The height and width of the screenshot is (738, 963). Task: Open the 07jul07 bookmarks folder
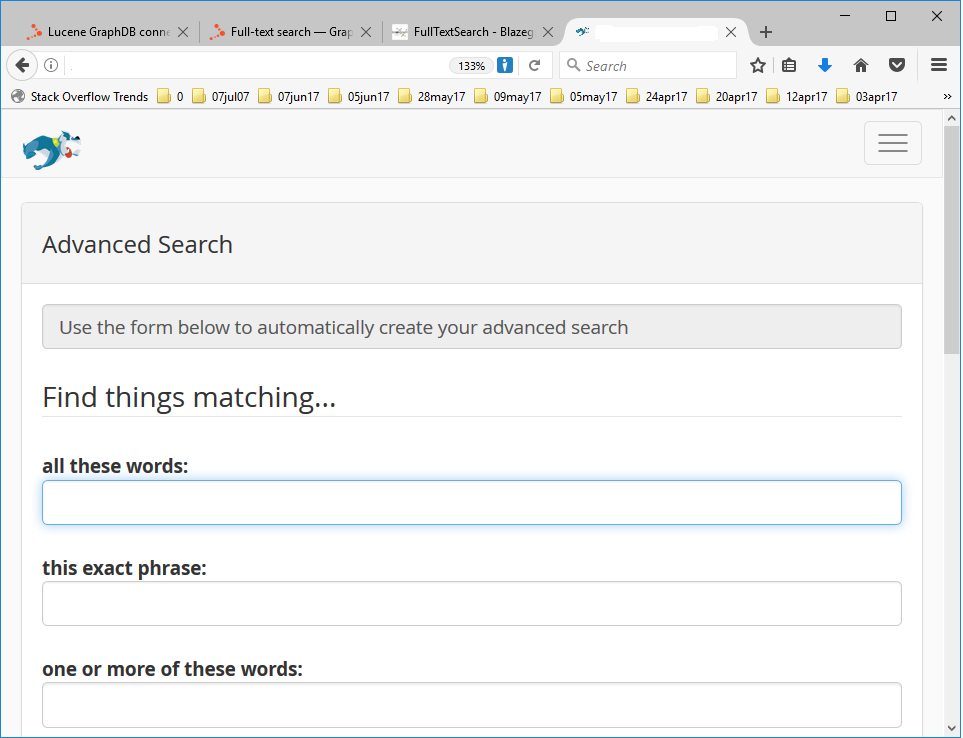coord(221,97)
